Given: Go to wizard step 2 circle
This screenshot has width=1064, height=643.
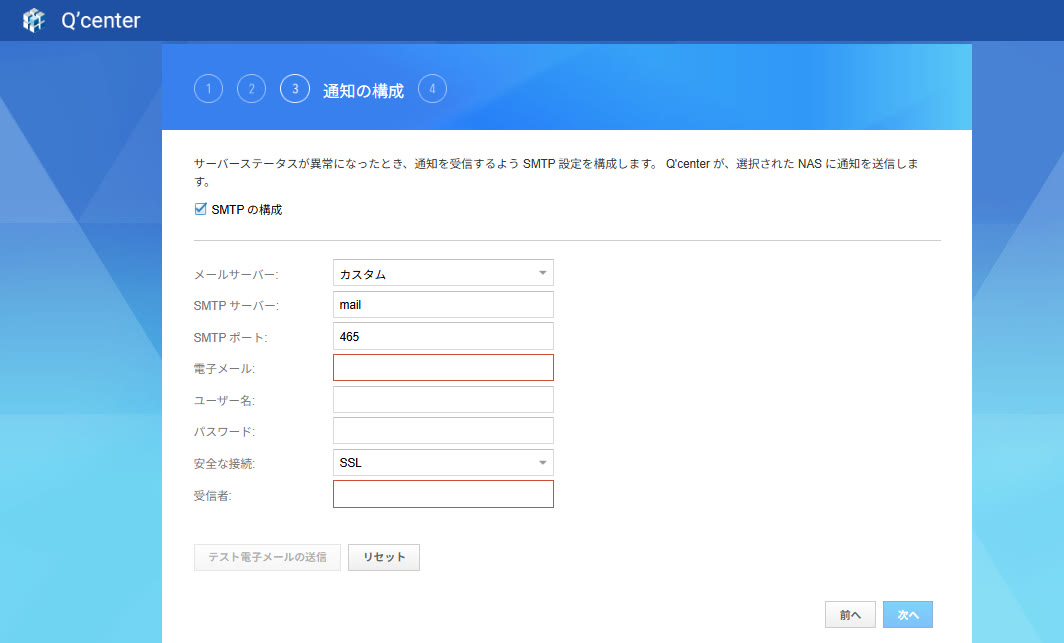Looking at the screenshot, I should click(x=251, y=89).
